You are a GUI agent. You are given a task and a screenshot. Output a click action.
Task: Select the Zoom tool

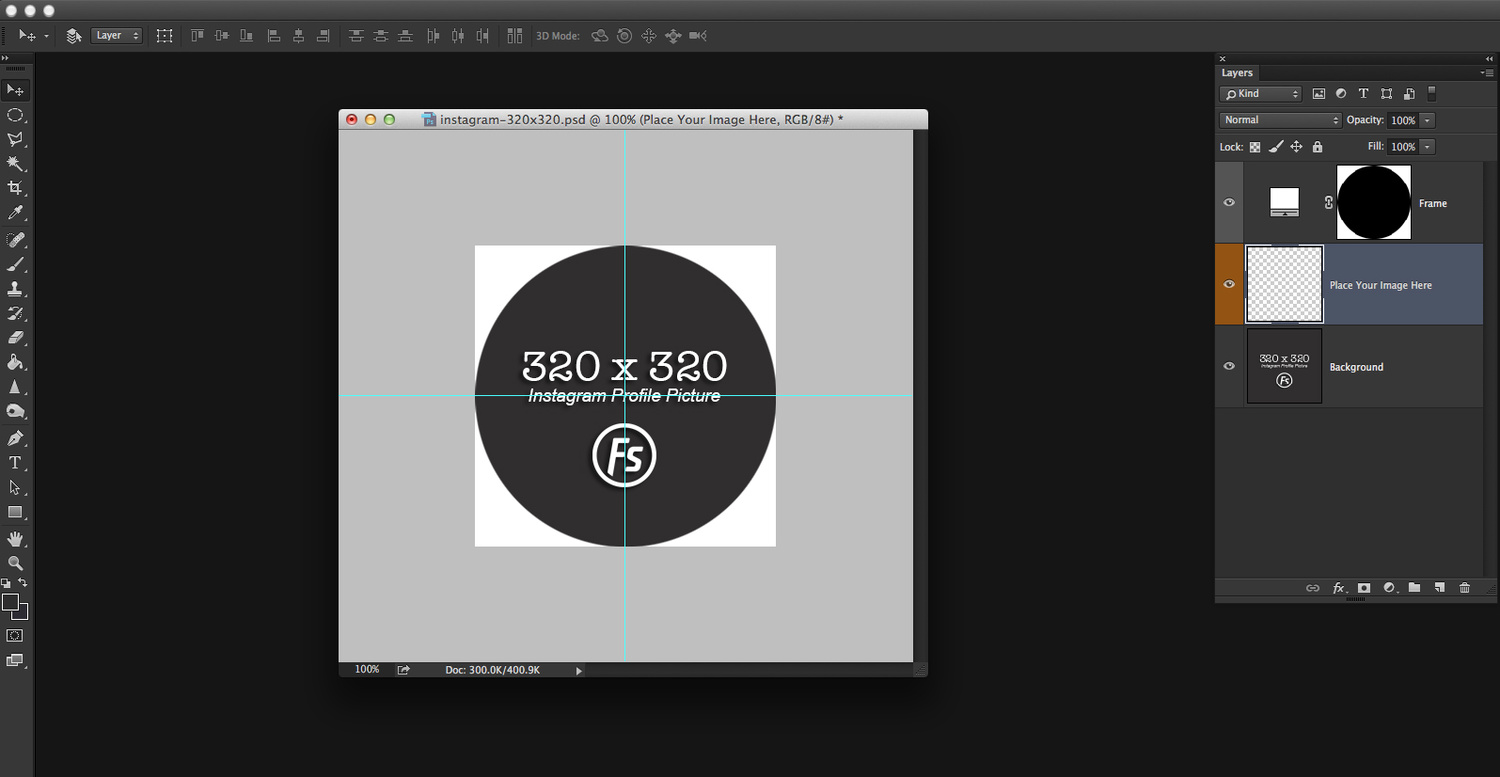tap(15, 564)
